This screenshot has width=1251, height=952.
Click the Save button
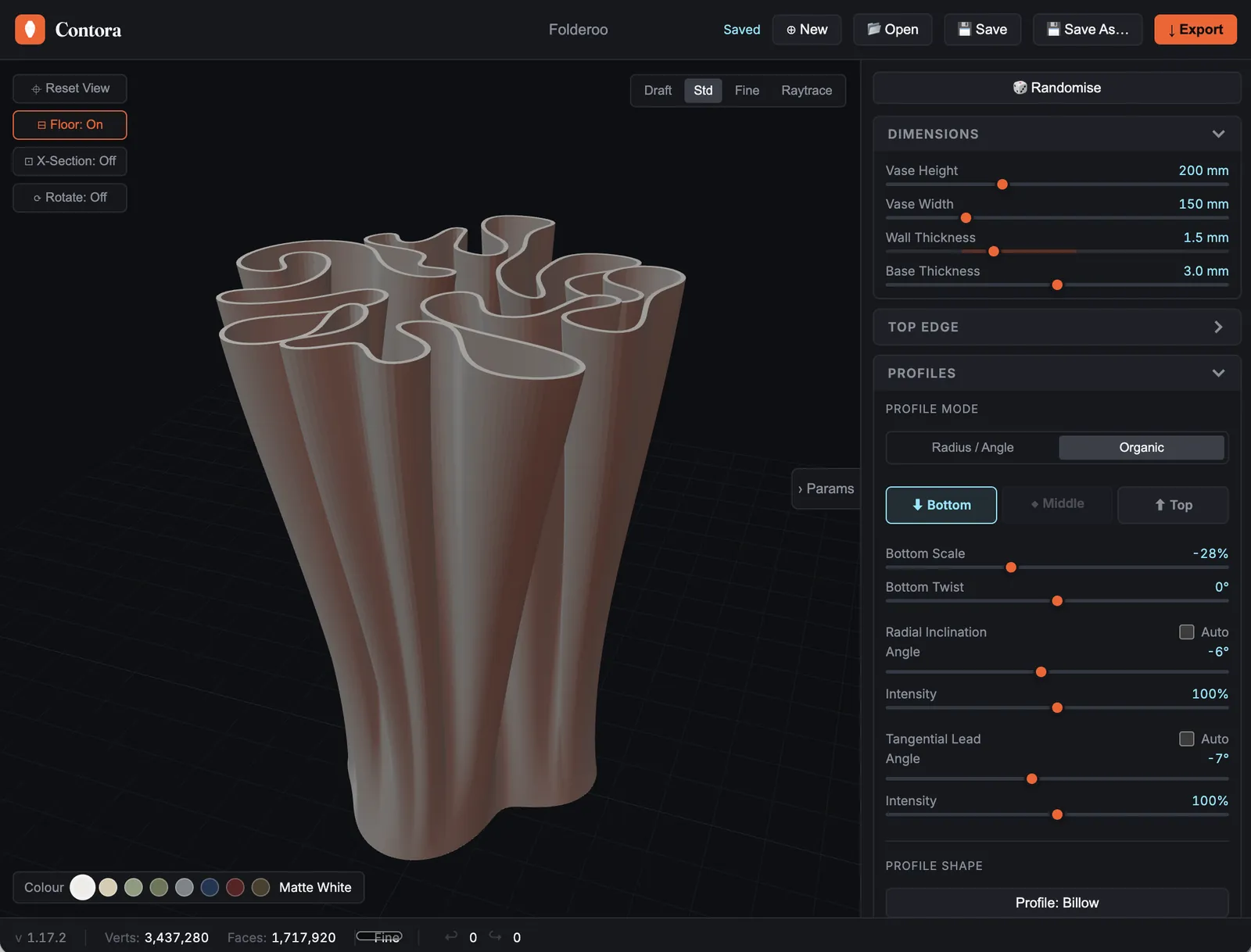[982, 30]
